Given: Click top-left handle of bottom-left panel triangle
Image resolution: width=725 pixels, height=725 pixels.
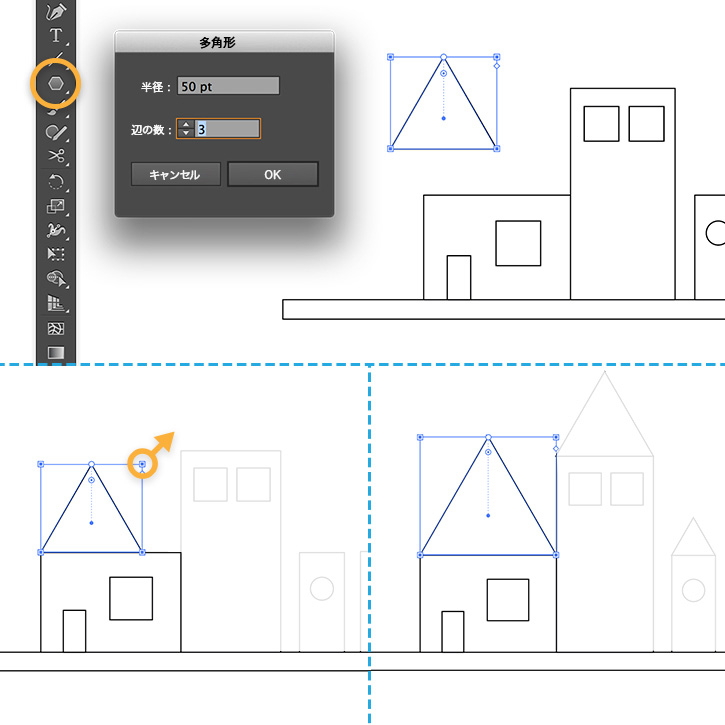Looking at the screenshot, I should [x=41, y=464].
